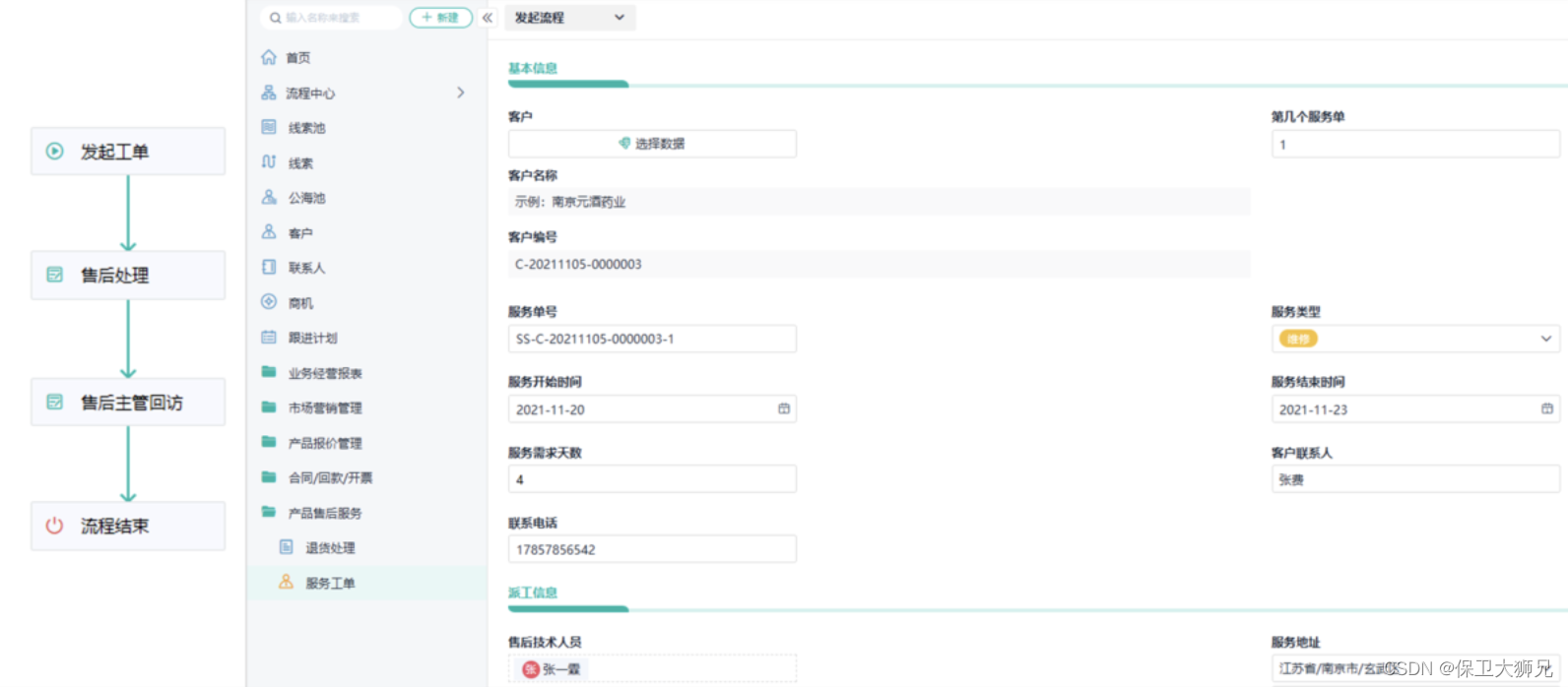Click the 产品售后服务 open folder icon
The image size is (1568, 687).
(x=269, y=512)
